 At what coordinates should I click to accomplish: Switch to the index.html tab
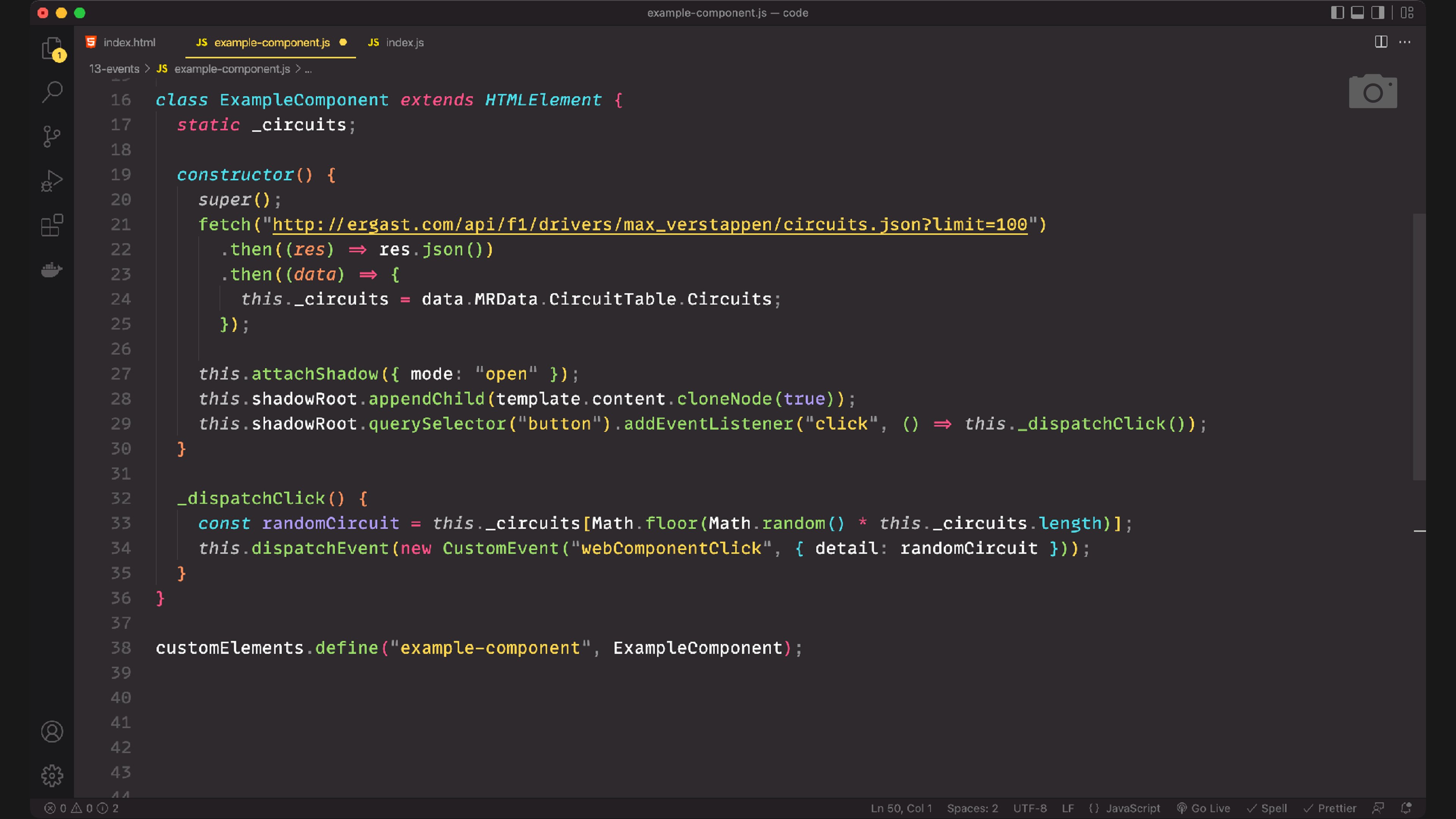coord(129,42)
